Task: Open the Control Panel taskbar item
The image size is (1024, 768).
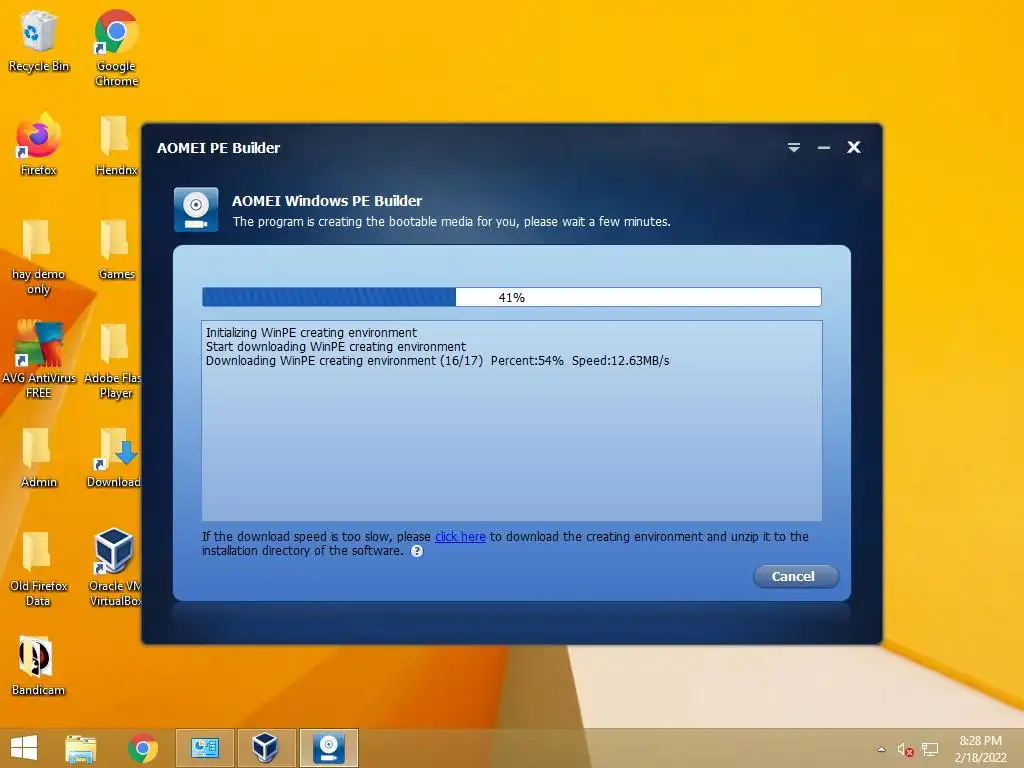Action: tap(204, 748)
